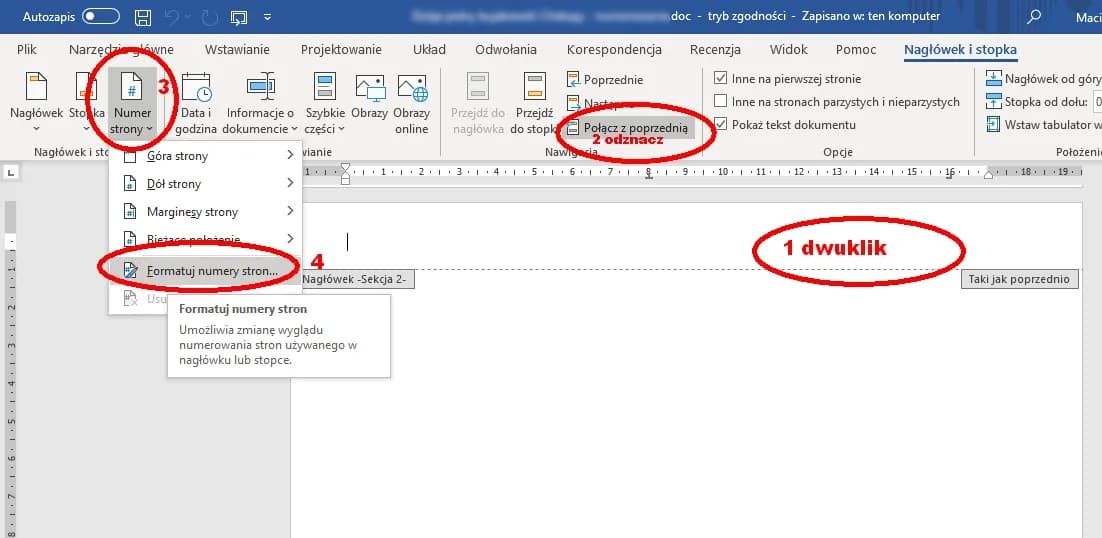Image resolution: width=1102 pixels, height=538 pixels.
Task: Click the Save icon in title bar
Action: coord(143,17)
